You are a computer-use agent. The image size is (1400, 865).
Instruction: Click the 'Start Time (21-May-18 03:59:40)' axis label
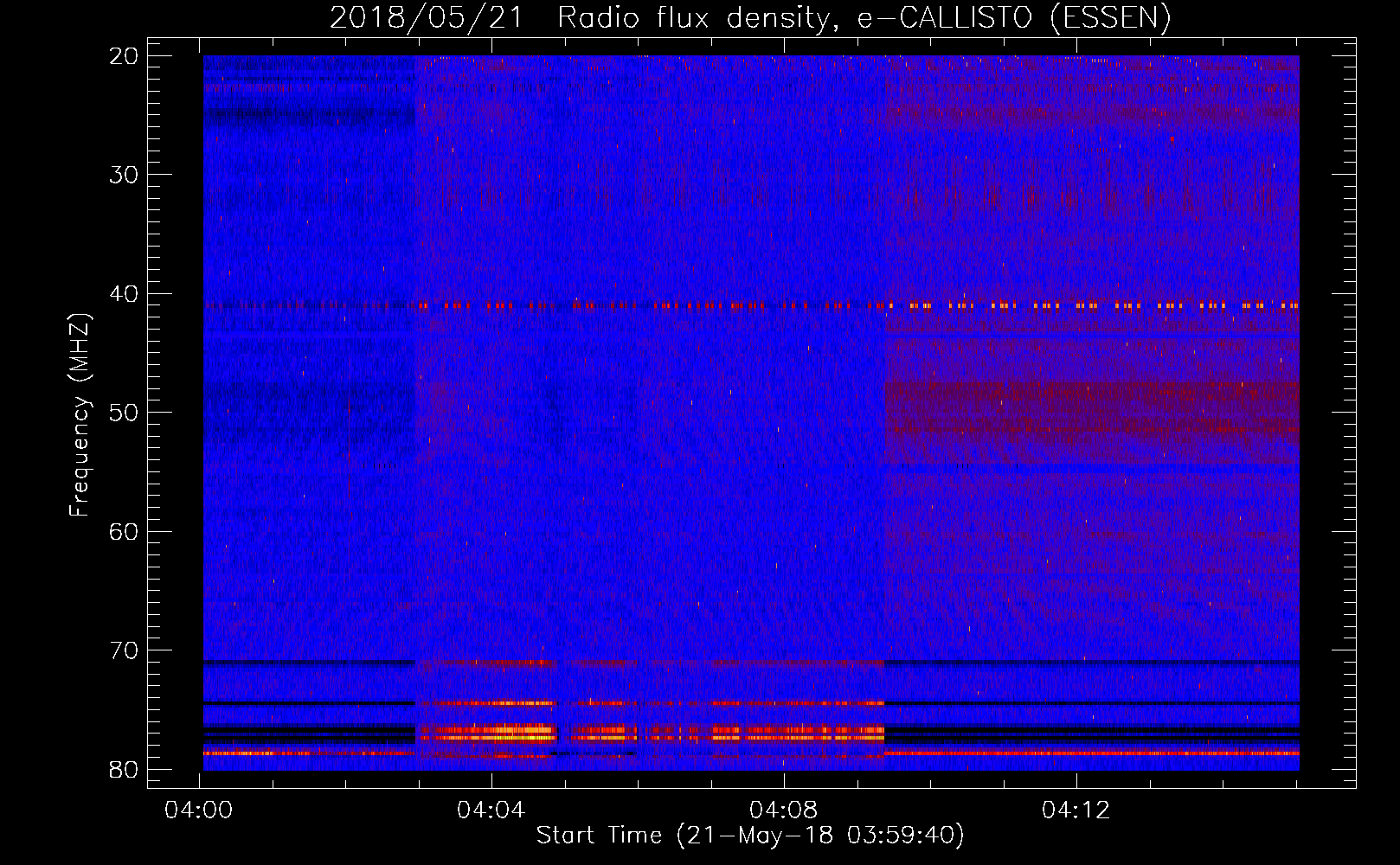(x=749, y=836)
